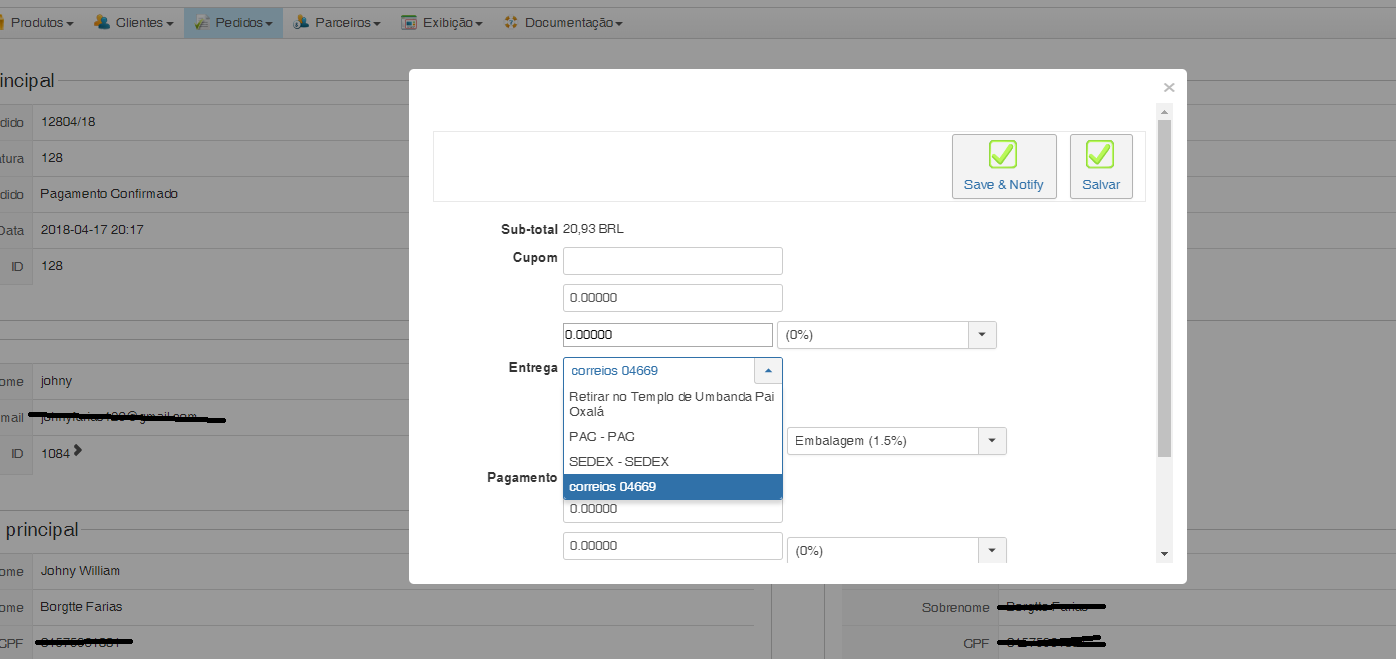1396x659 pixels.
Task: Click the green checkmark on Save & Notify
Action: pos(1003,155)
